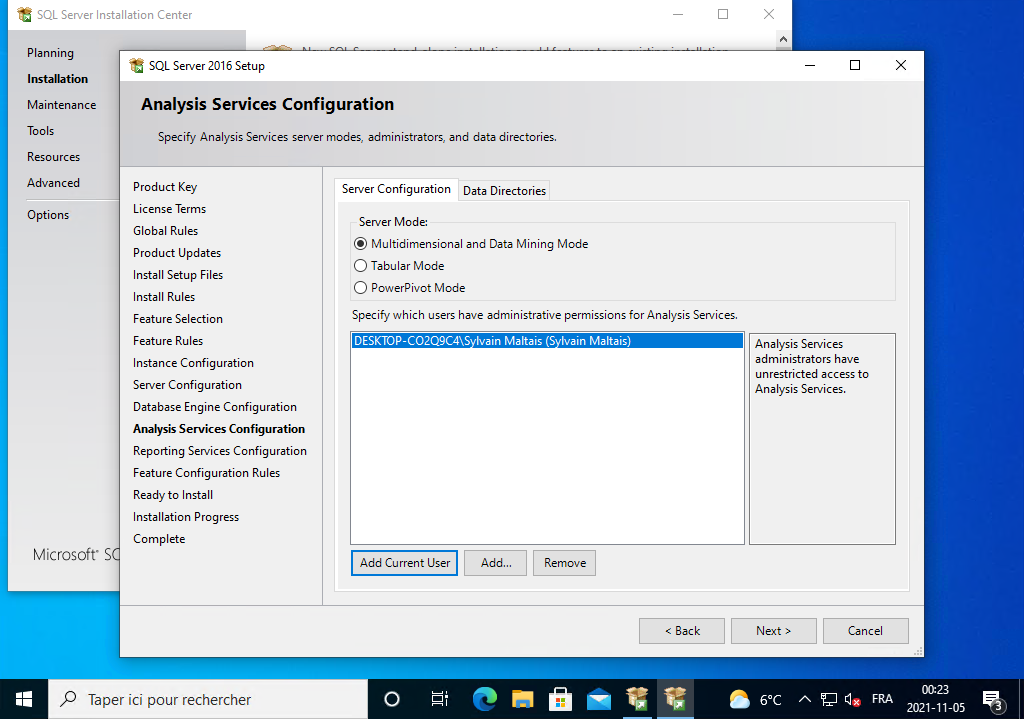This screenshot has width=1024, height=719.
Task: Switch to the Data Directories tab
Action: pos(504,191)
